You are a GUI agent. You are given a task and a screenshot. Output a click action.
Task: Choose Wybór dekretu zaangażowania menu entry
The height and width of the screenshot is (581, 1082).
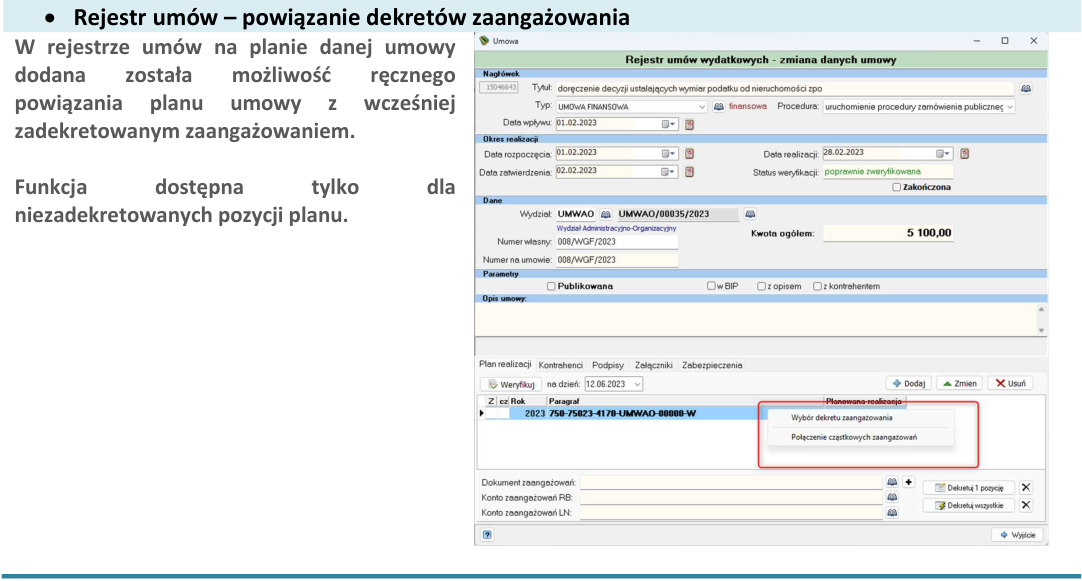[x=841, y=417]
